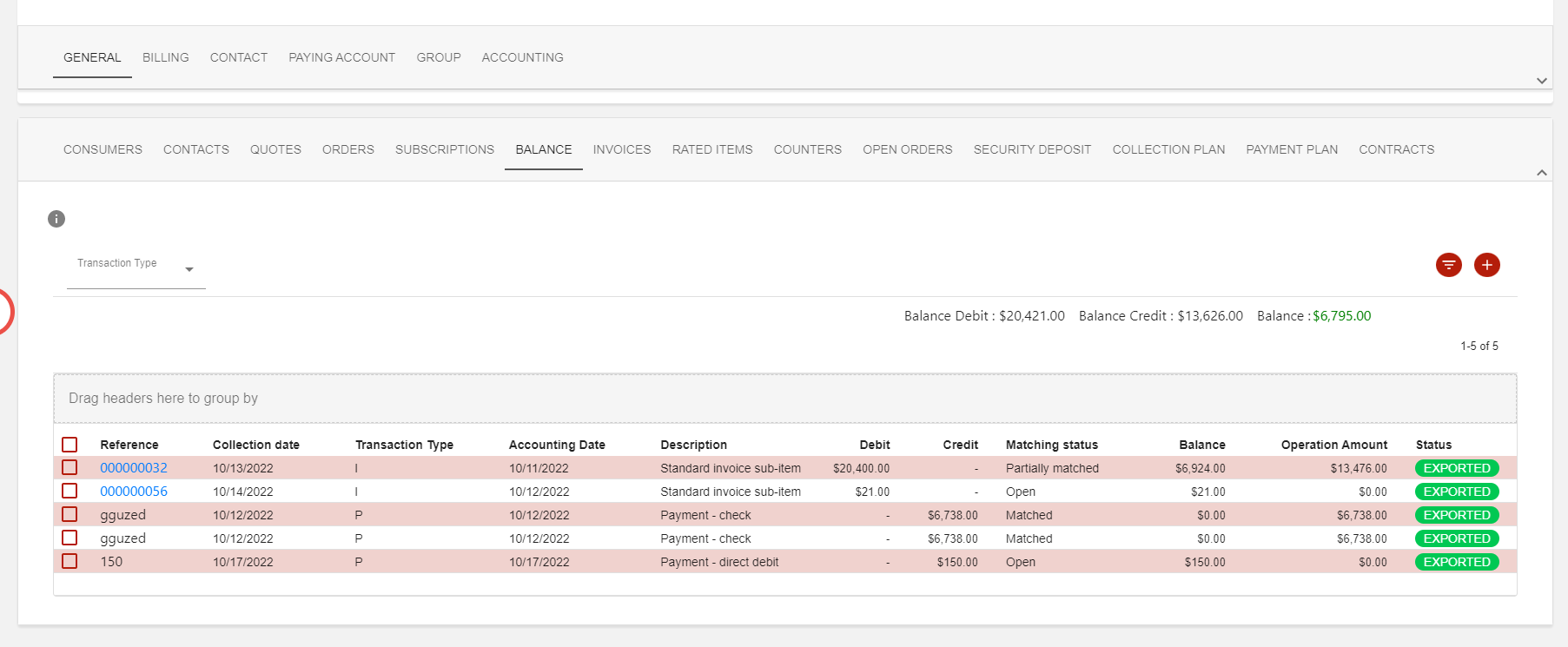Open invoice reference 000000056 link
This screenshot has height=647, width=1568.
coord(134,492)
